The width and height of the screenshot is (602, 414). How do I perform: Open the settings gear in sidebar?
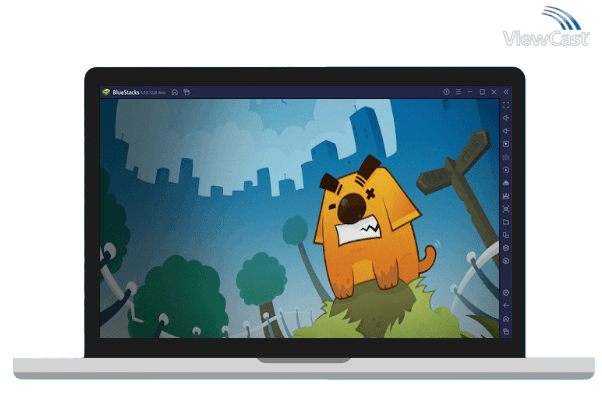click(506, 293)
